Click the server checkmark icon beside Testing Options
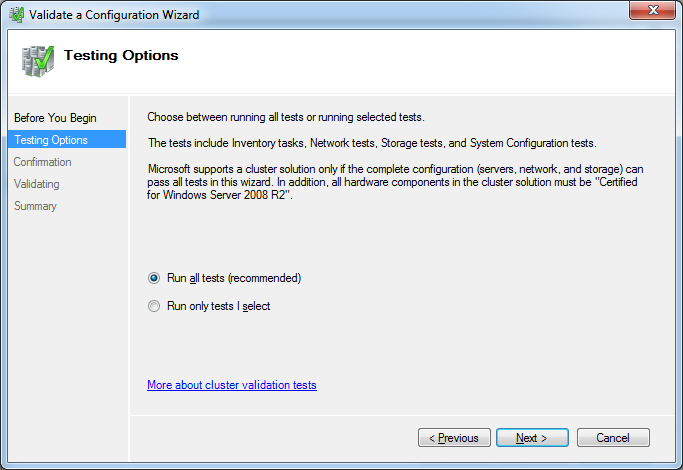Viewport: 683px width, 470px height. [x=38, y=61]
